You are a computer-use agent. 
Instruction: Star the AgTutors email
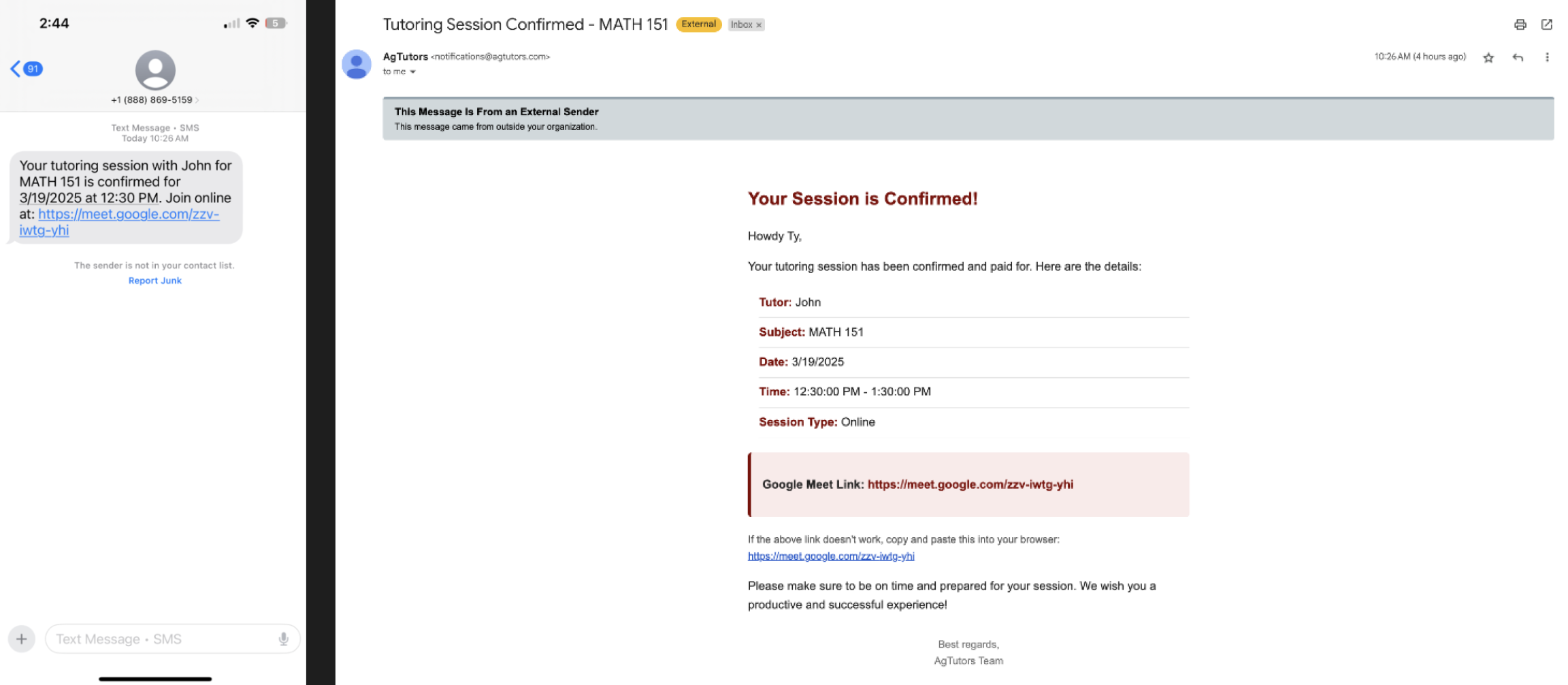pyautogui.click(x=1488, y=58)
